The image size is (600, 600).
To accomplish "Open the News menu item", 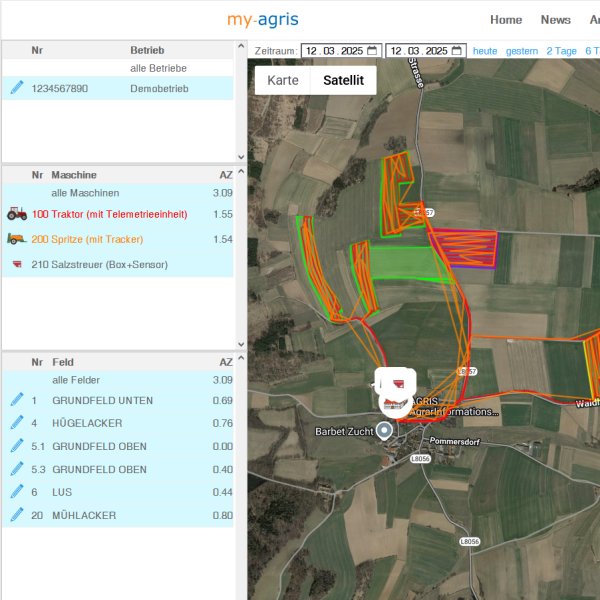I will (555, 20).
